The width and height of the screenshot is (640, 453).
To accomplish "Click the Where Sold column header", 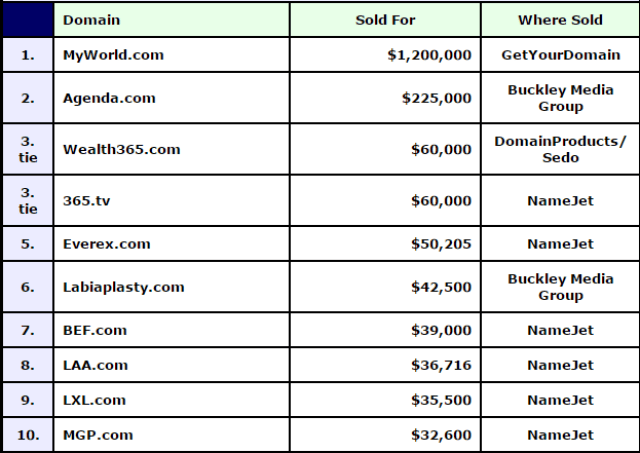I will 560,20.
